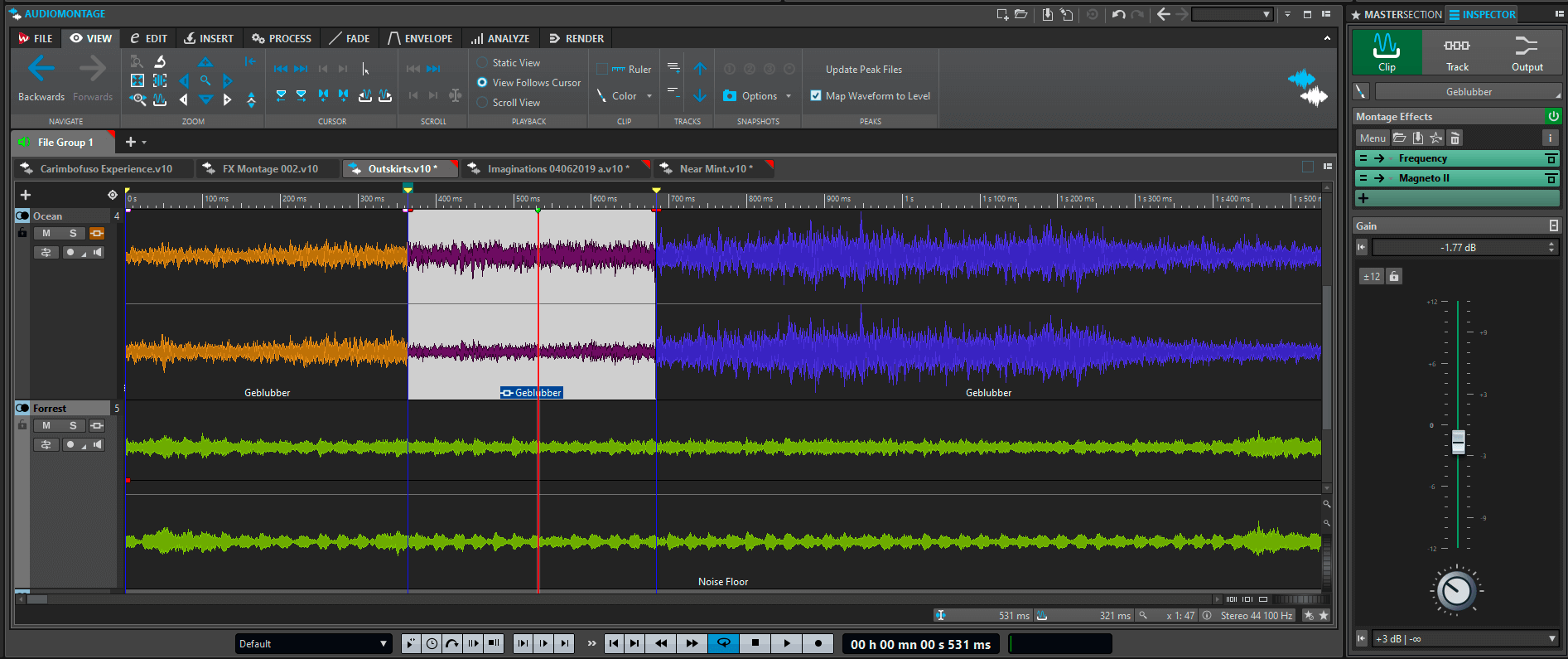
Task: Open Frequency plug-in window icon
Action: (1551, 158)
